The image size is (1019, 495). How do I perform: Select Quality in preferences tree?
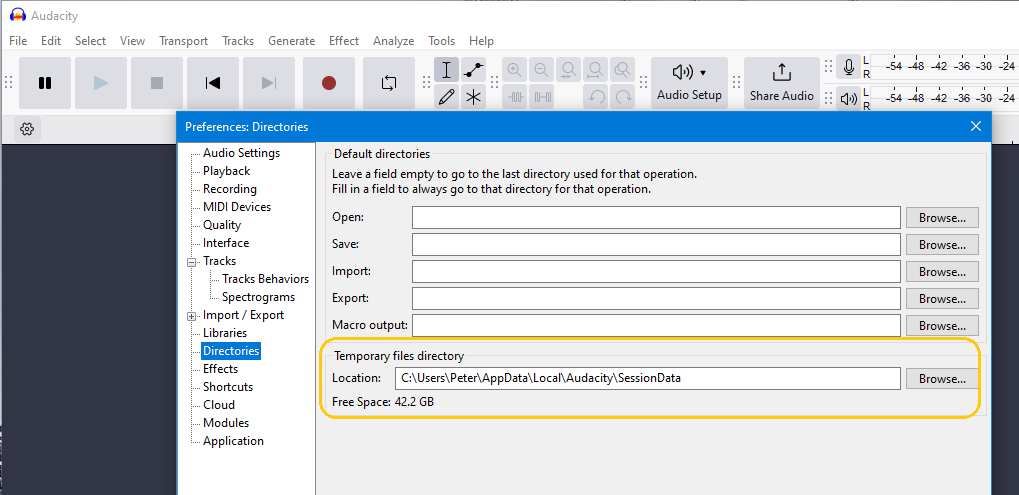(x=222, y=225)
